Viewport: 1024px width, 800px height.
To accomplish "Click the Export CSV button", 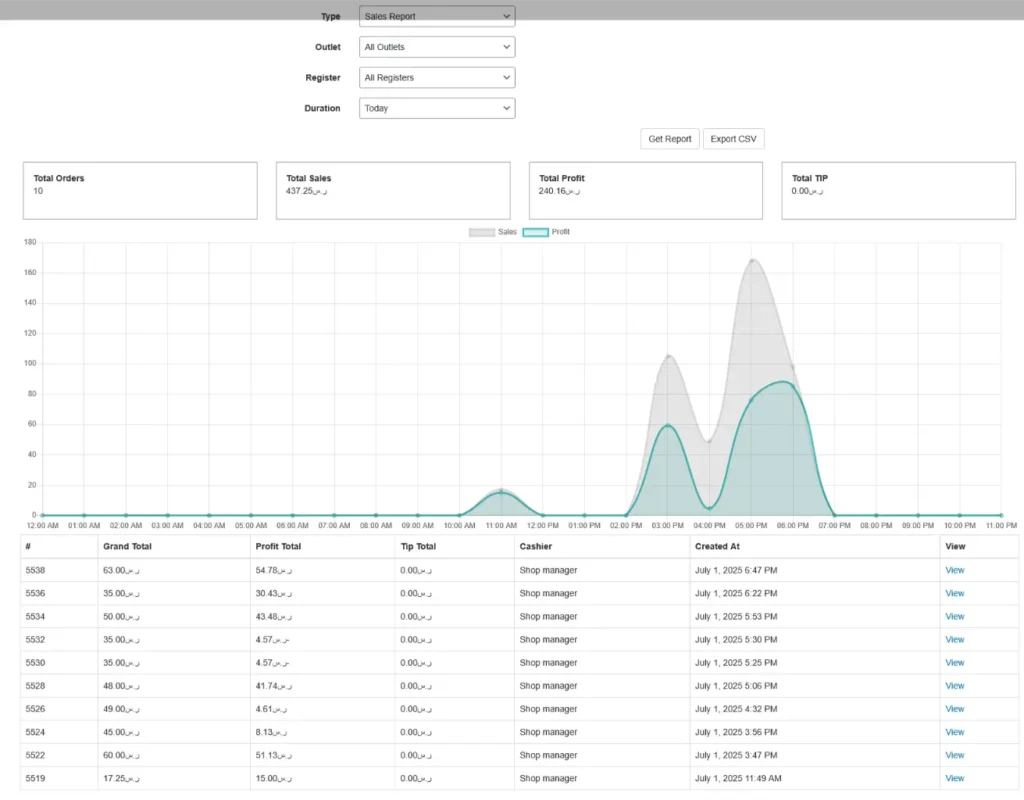I will coord(733,139).
